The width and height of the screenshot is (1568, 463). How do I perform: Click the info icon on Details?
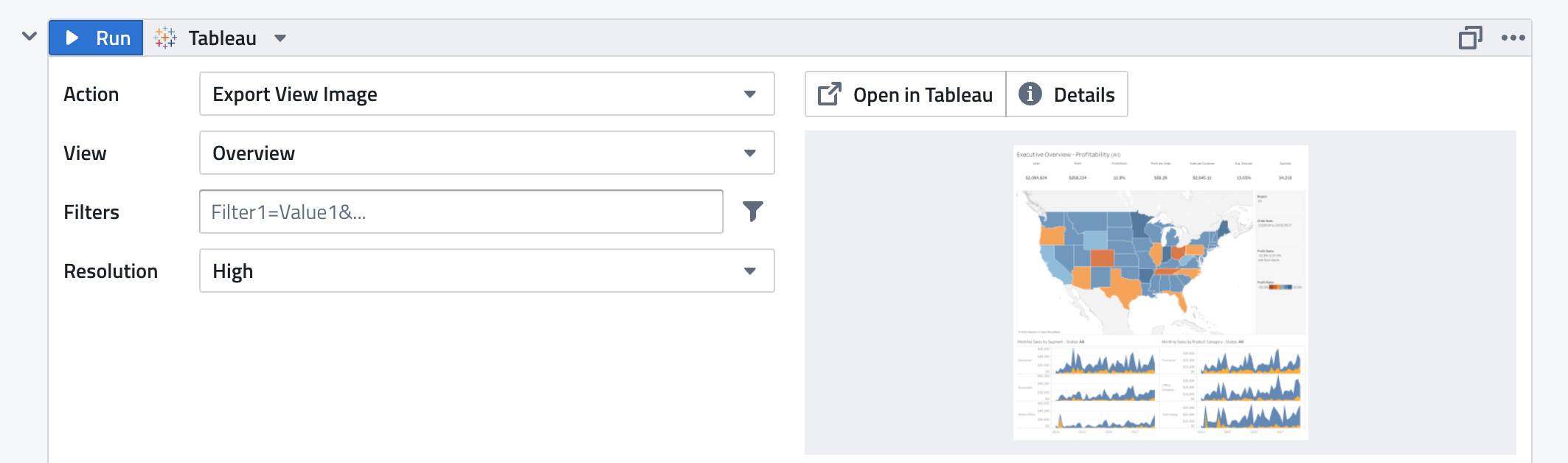[x=1030, y=94]
